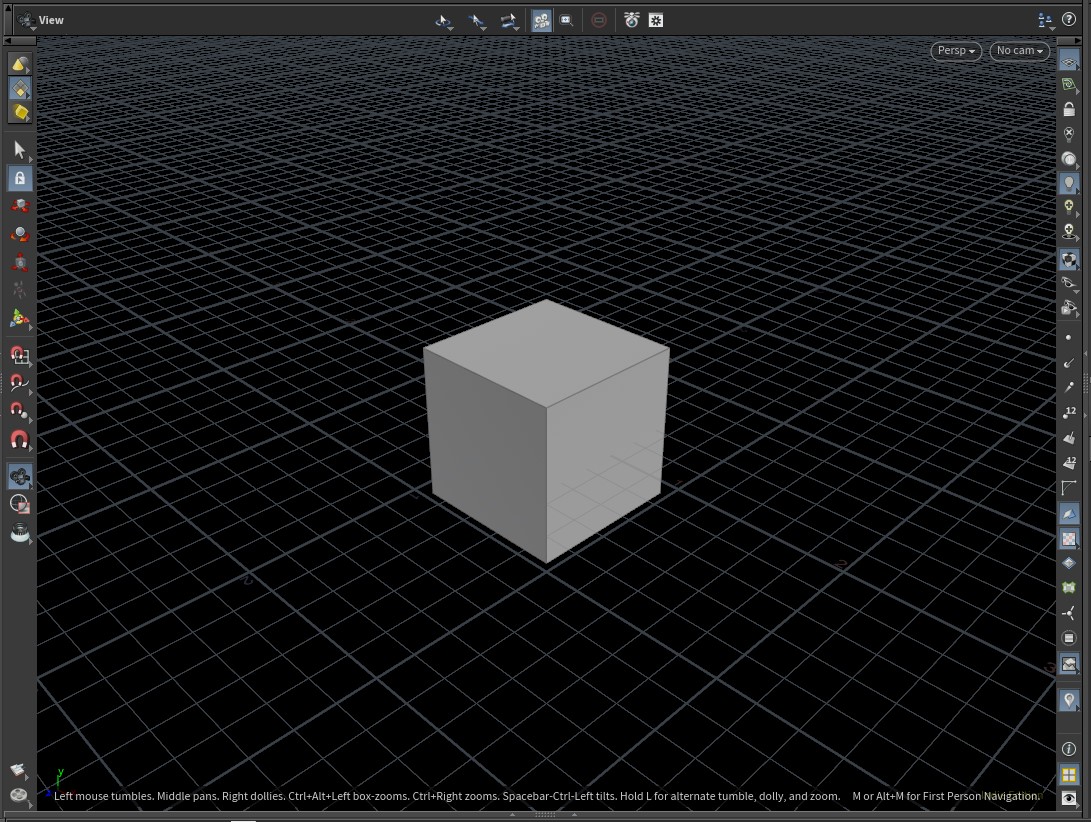
Task: Open the glasses stereo display dropdown icon
Action: click(1069, 283)
